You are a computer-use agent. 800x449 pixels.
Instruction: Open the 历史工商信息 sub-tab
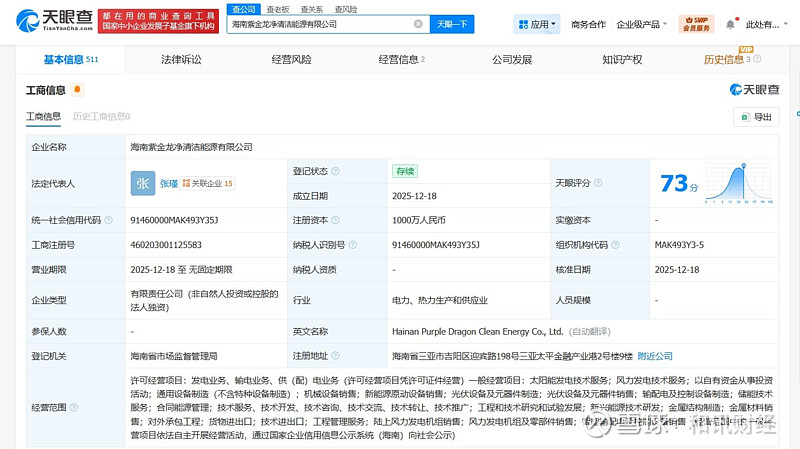pyautogui.click(x=101, y=117)
